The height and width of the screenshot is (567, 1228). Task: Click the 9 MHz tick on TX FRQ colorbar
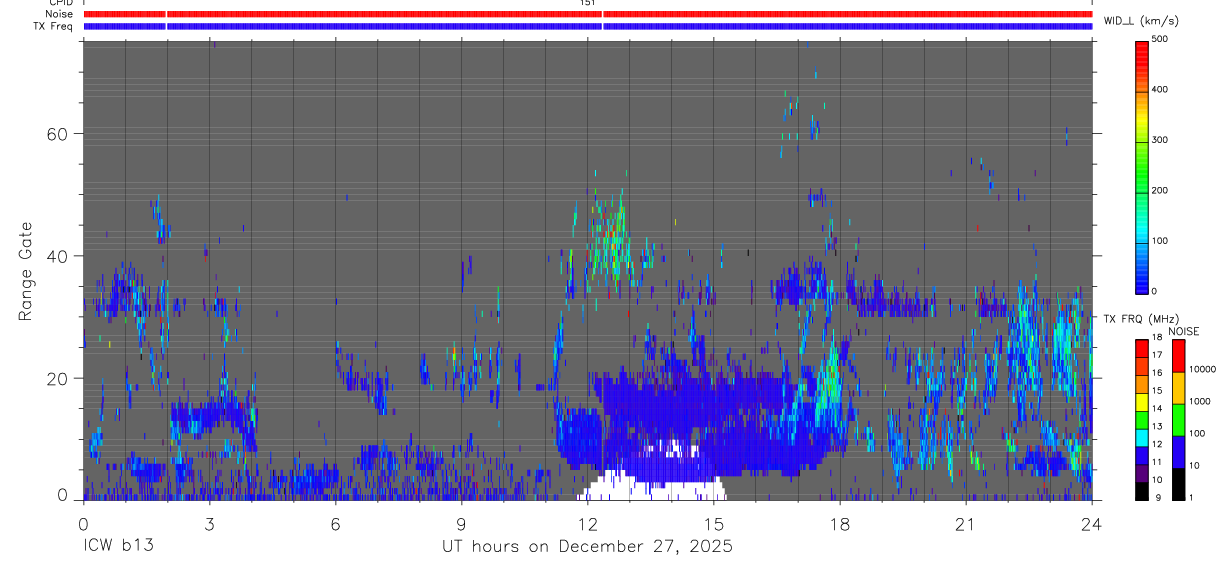click(1157, 497)
